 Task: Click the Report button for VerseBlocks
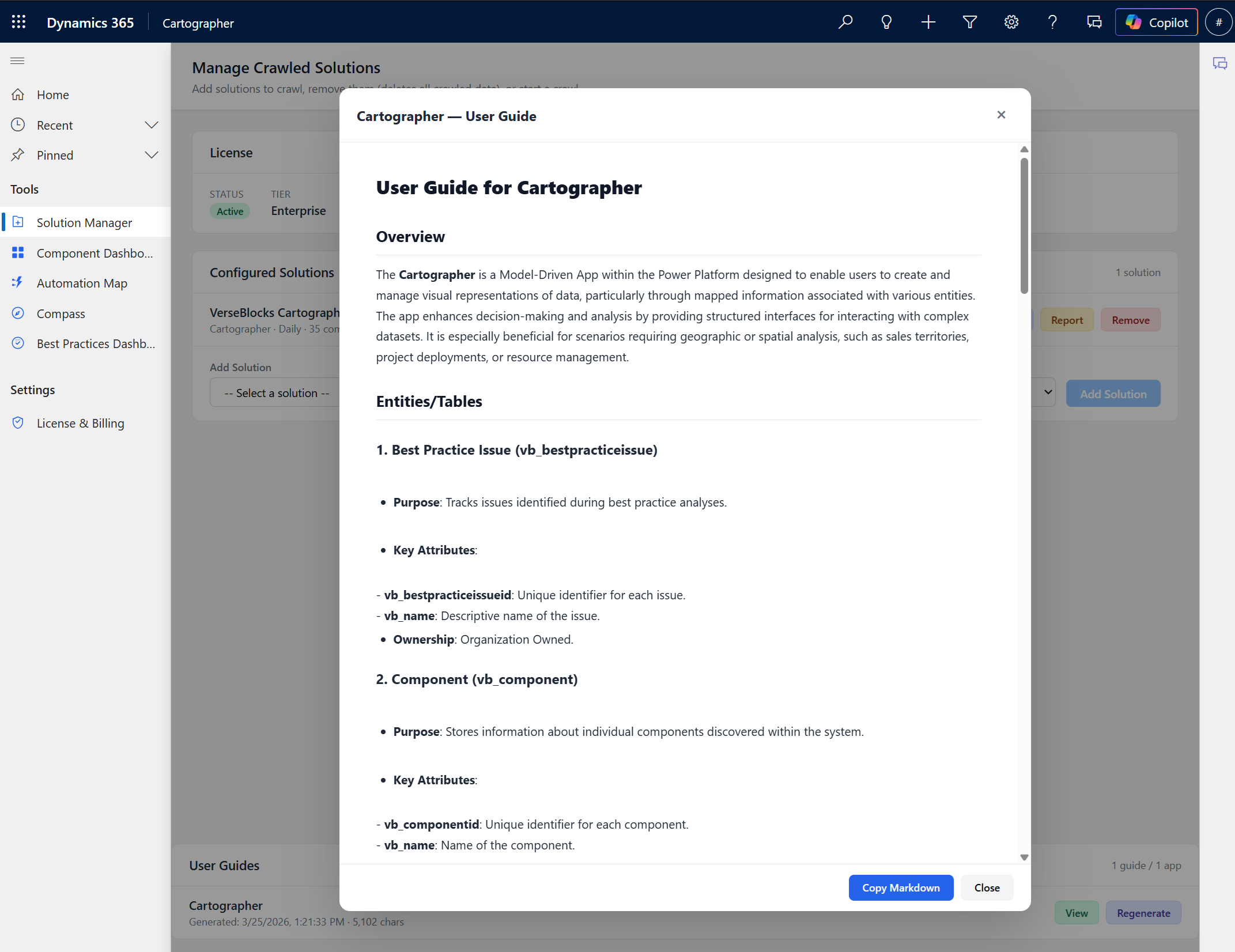click(x=1067, y=320)
